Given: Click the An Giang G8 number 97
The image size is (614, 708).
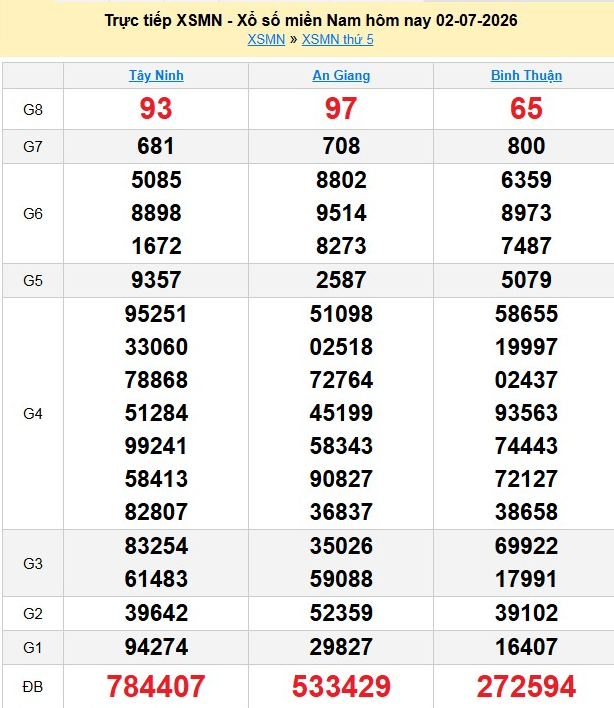Looking at the screenshot, I should pyautogui.click(x=341, y=109).
